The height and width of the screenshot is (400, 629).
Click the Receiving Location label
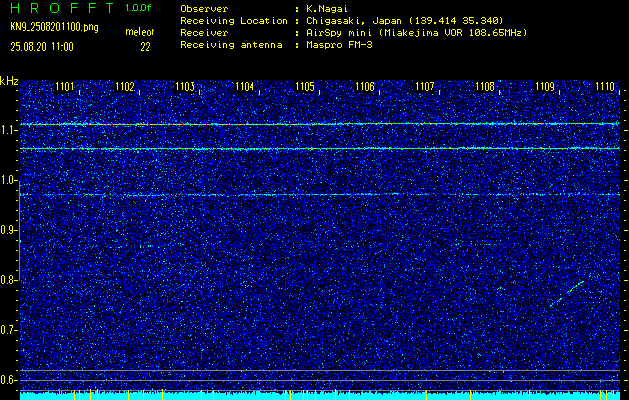234,20
